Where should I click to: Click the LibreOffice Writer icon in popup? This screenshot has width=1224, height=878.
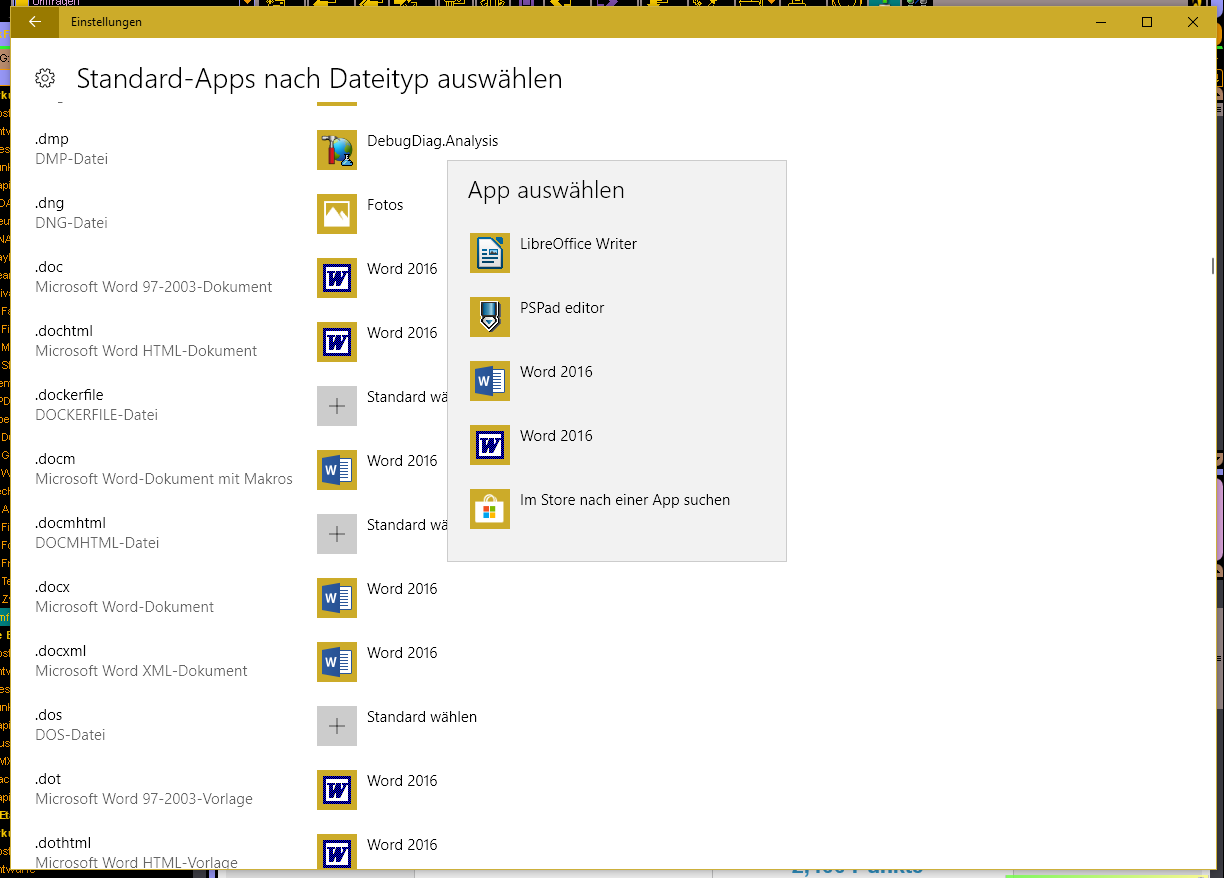pos(490,253)
